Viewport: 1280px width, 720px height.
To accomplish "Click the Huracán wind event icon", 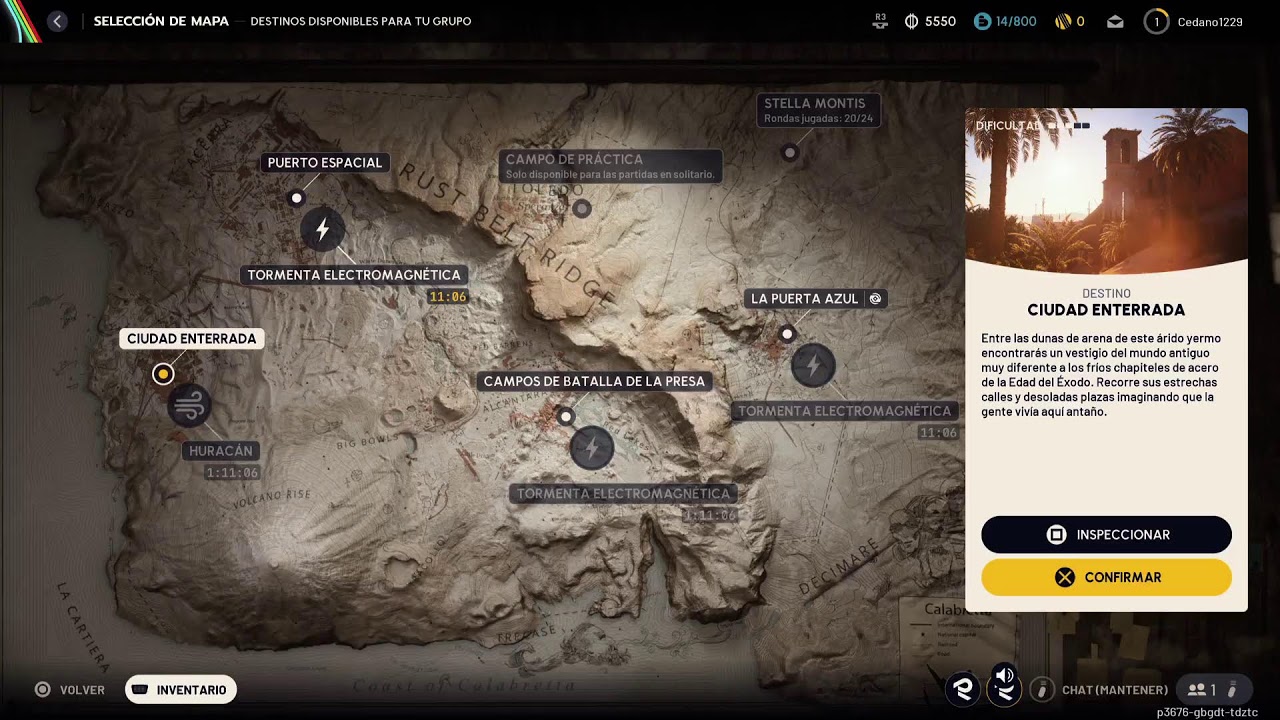I will (x=189, y=405).
